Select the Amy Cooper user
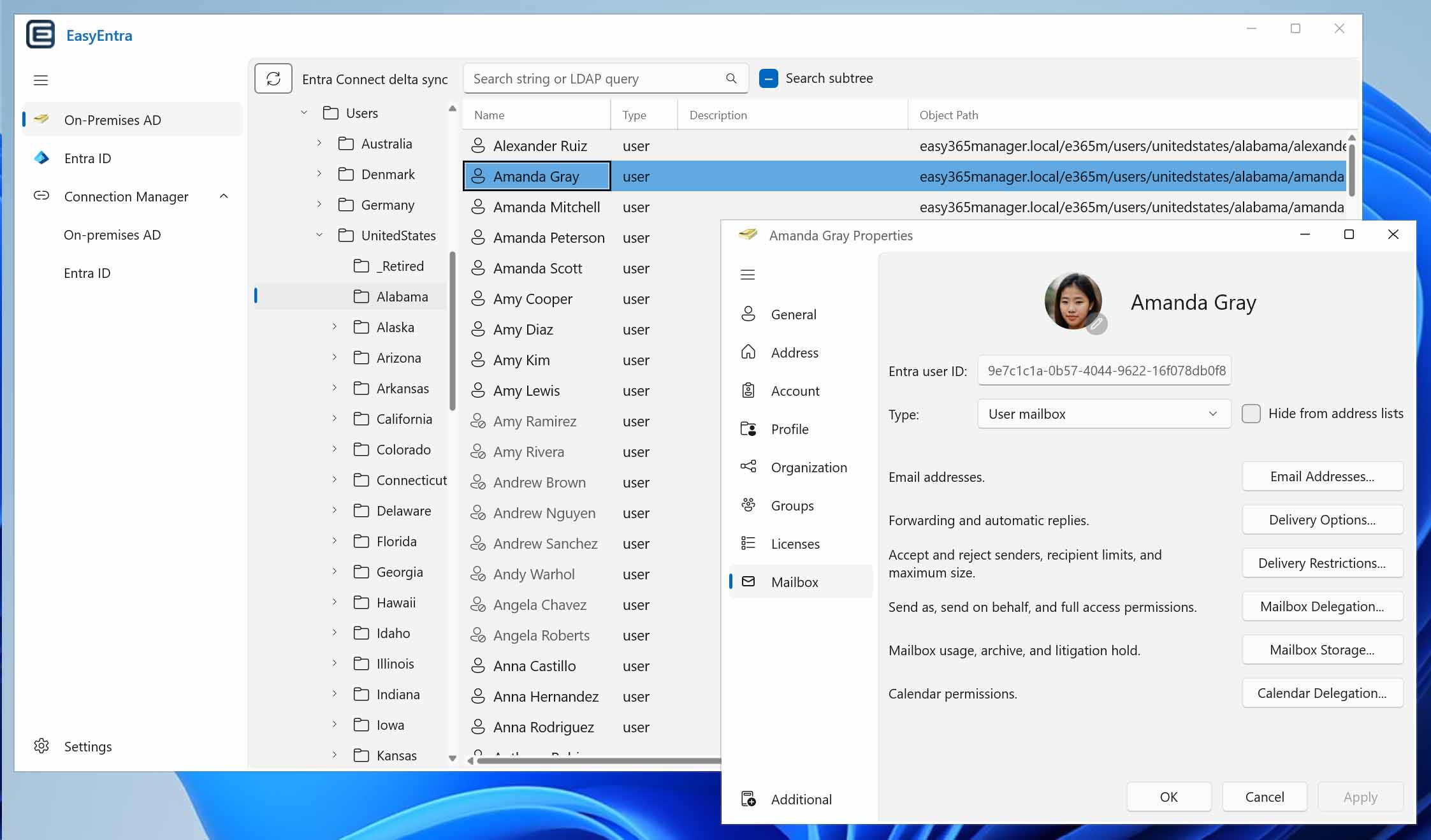The height and width of the screenshot is (840, 1431). [533, 299]
